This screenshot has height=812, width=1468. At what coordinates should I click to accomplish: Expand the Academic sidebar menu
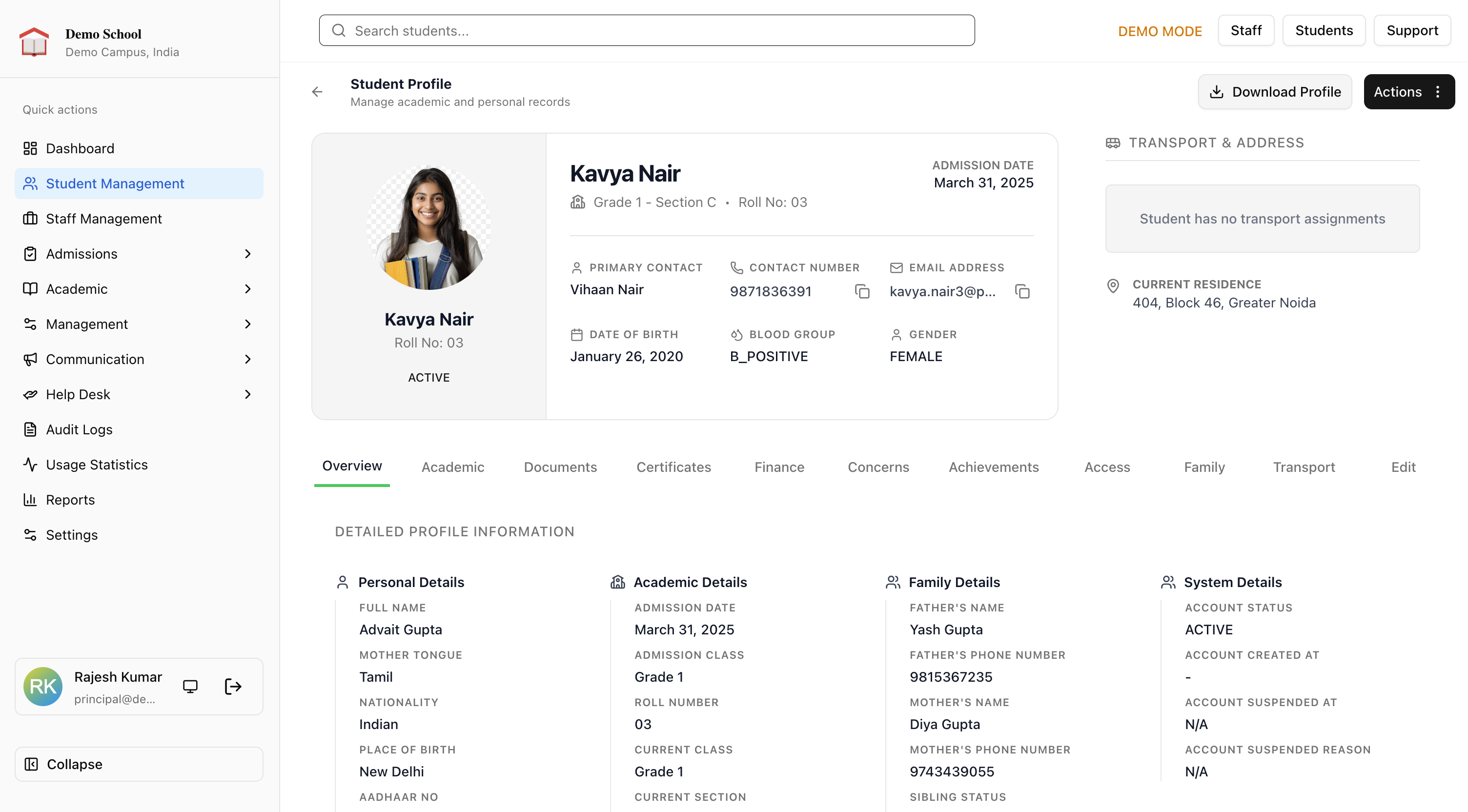click(x=247, y=289)
